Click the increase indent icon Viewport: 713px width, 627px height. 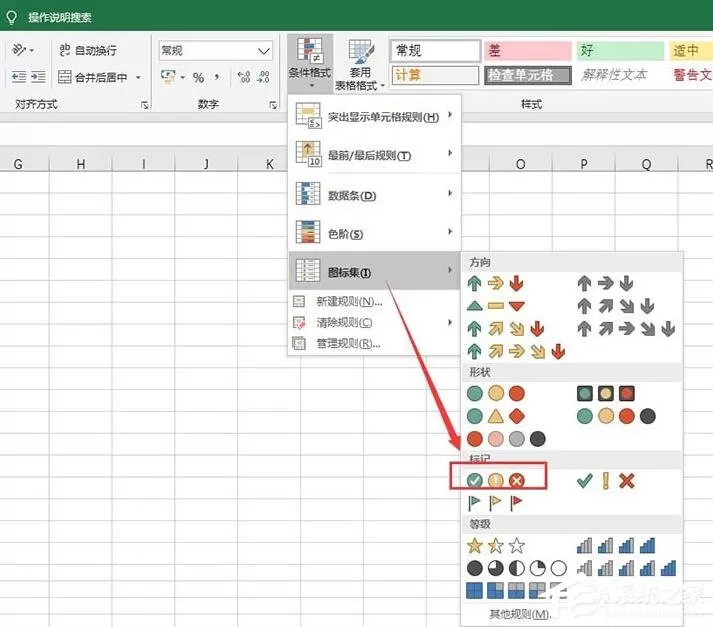(x=39, y=77)
